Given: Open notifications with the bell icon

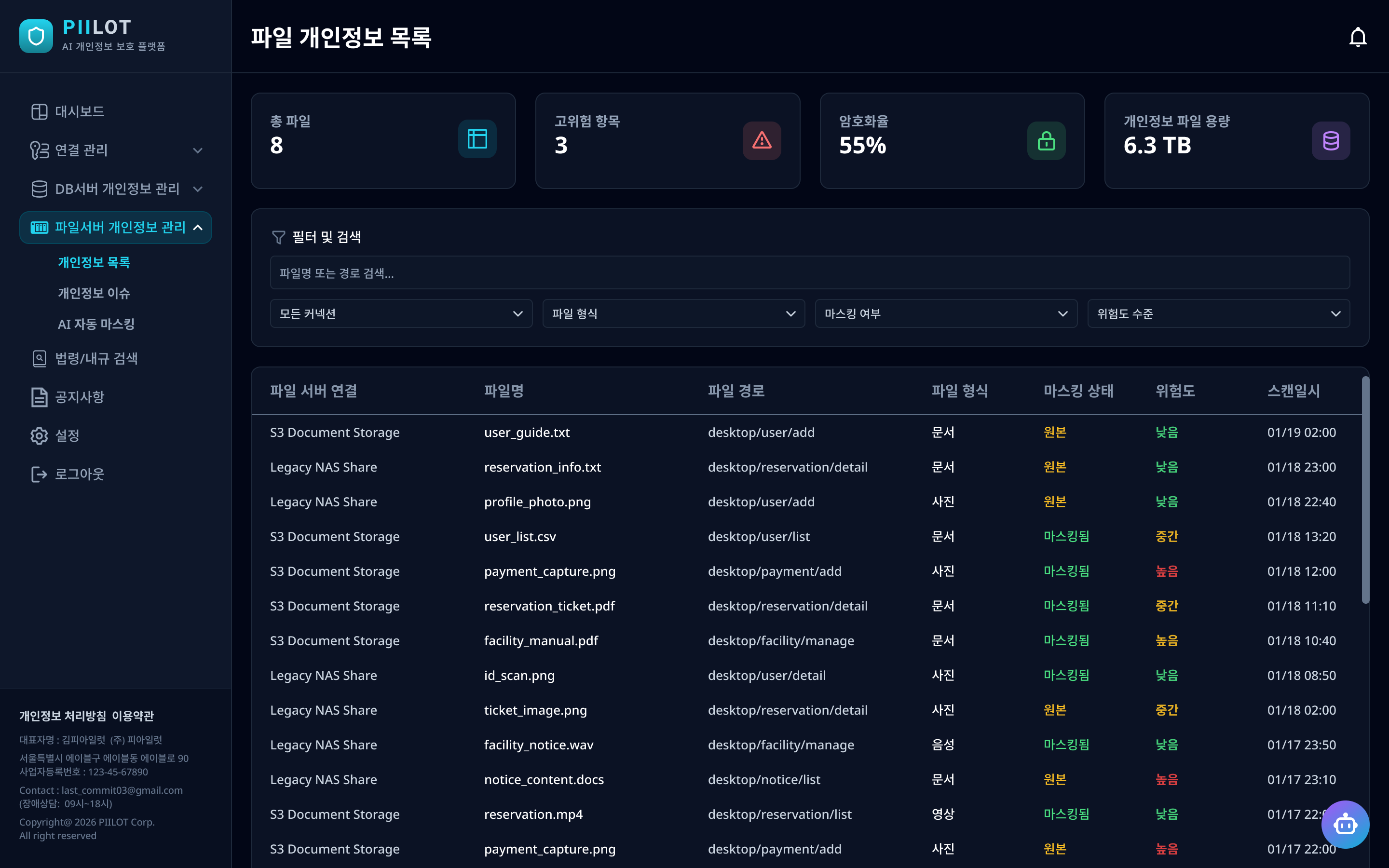Looking at the screenshot, I should tap(1358, 37).
